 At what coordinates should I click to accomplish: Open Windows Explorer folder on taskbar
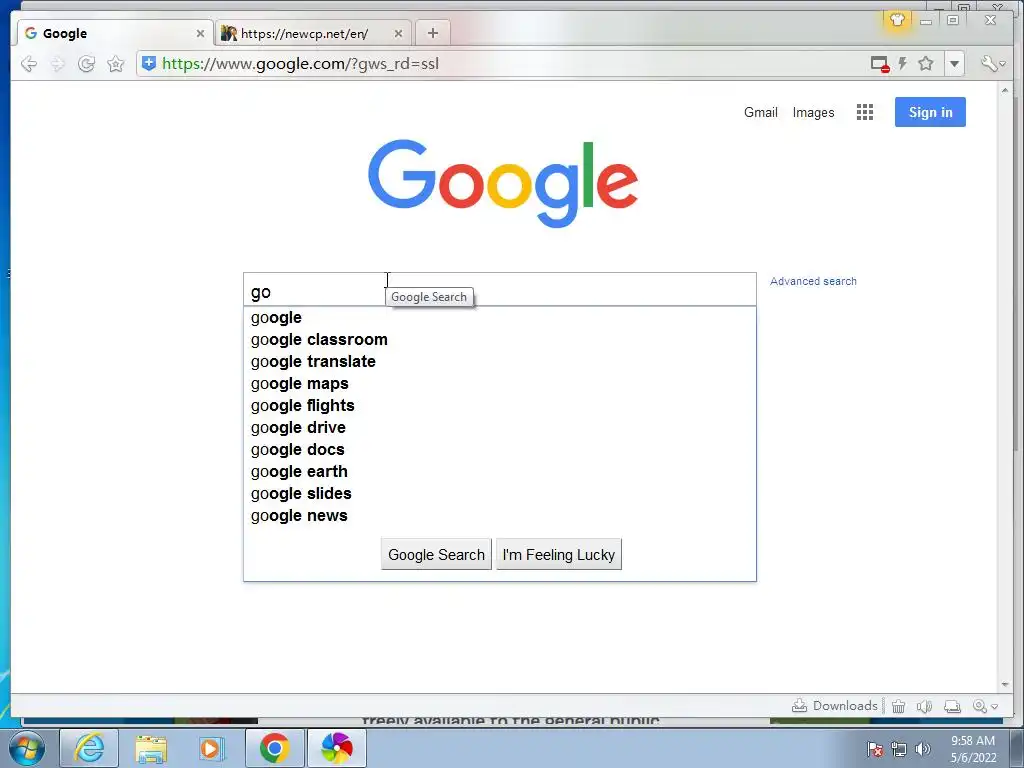point(151,748)
